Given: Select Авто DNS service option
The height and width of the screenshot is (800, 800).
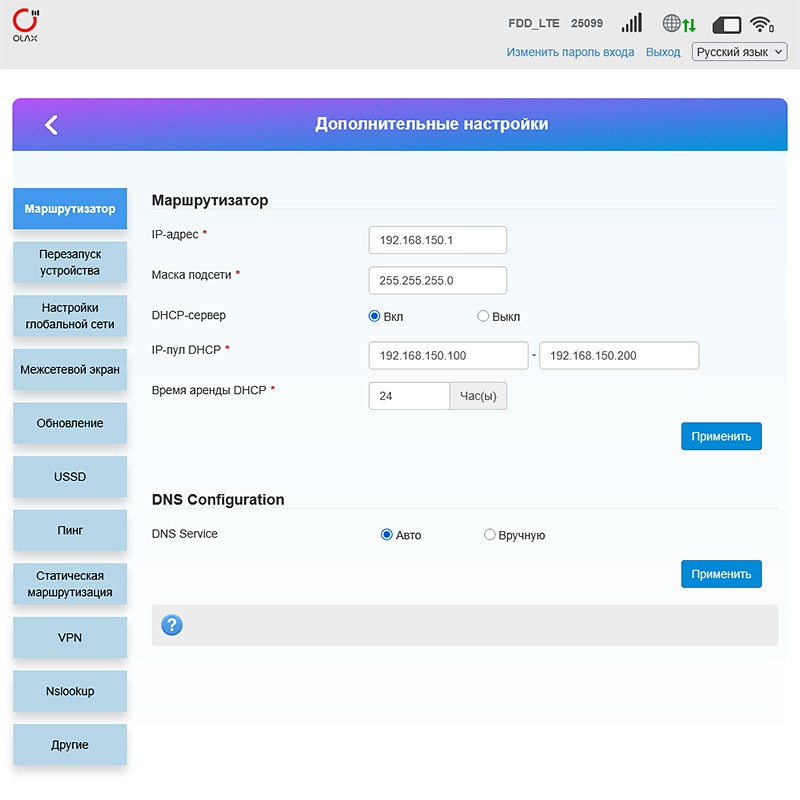Looking at the screenshot, I should tap(387, 535).
